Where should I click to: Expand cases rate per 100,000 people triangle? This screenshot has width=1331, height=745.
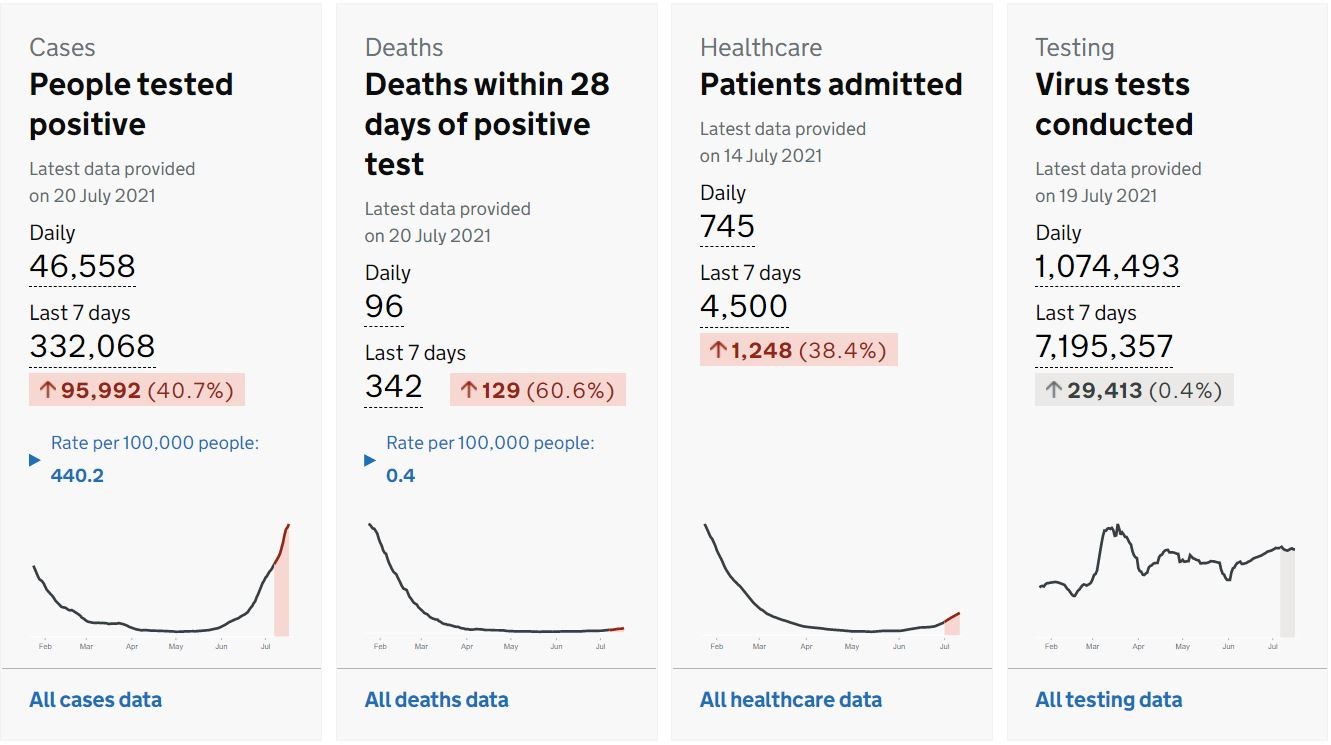(35, 460)
